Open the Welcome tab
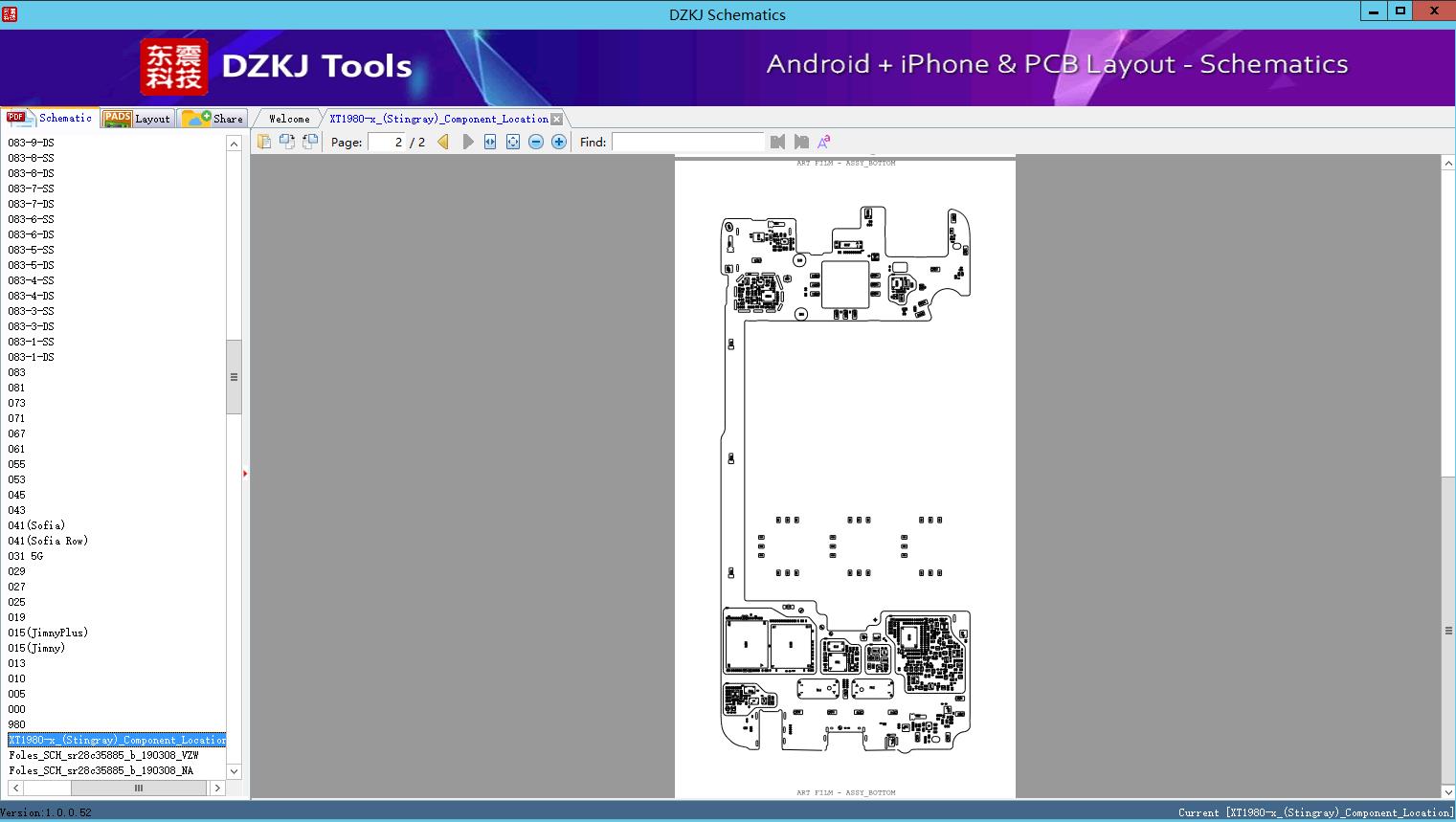This screenshot has width=1456, height=822. [x=289, y=119]
